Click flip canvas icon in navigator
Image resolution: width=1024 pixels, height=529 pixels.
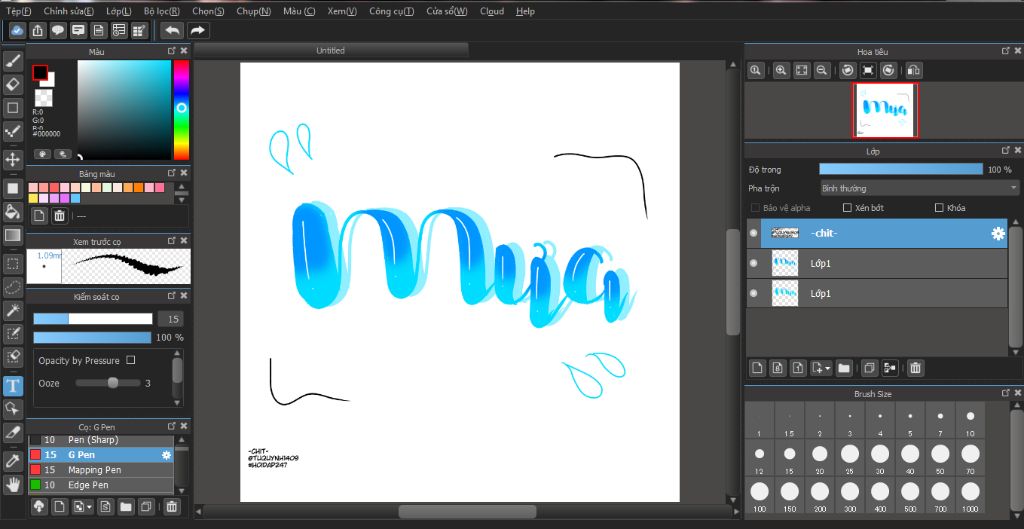(914, 71)
